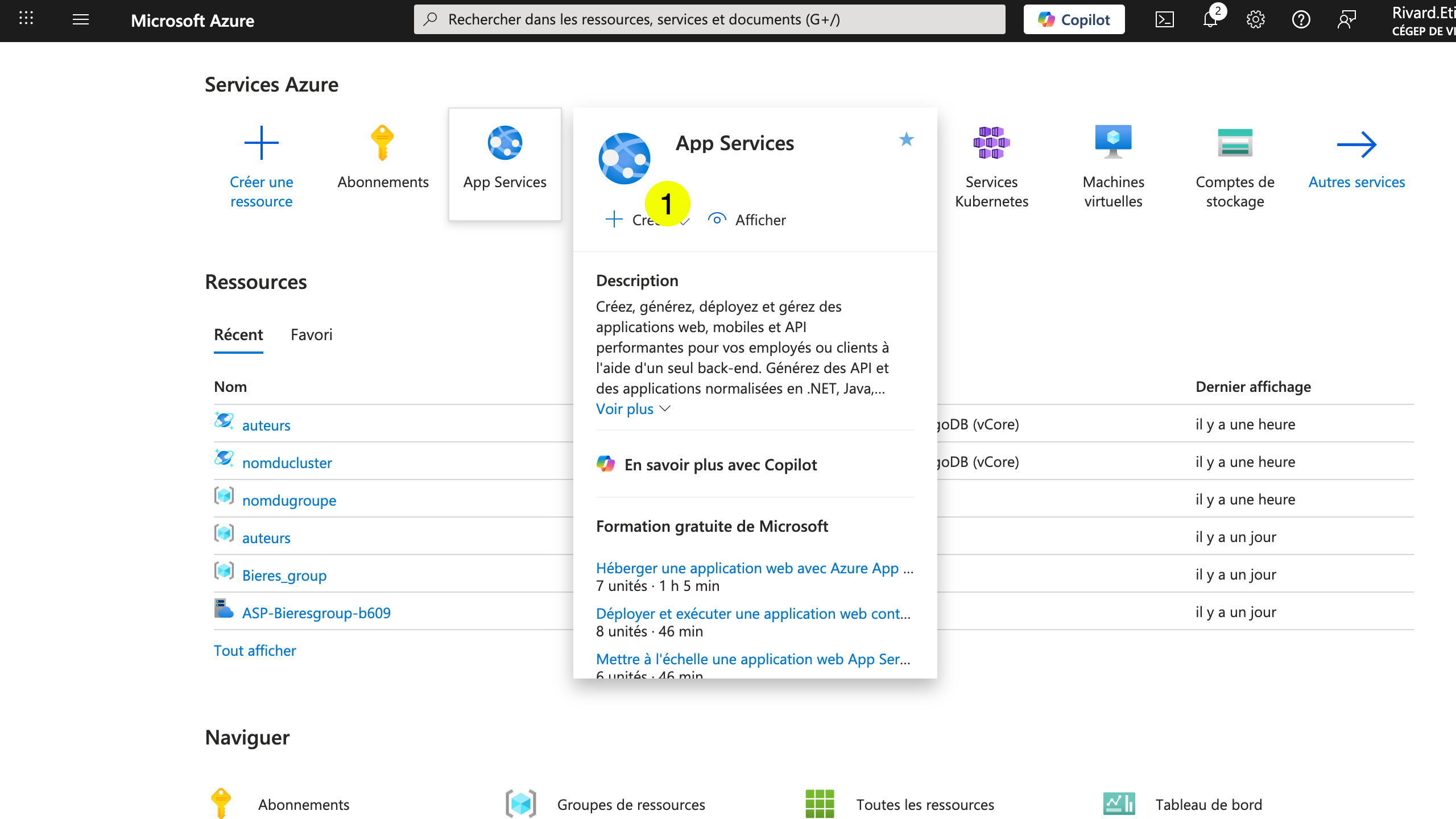
Task: Open the notifications bell
Action: [x=1209, y=20]
